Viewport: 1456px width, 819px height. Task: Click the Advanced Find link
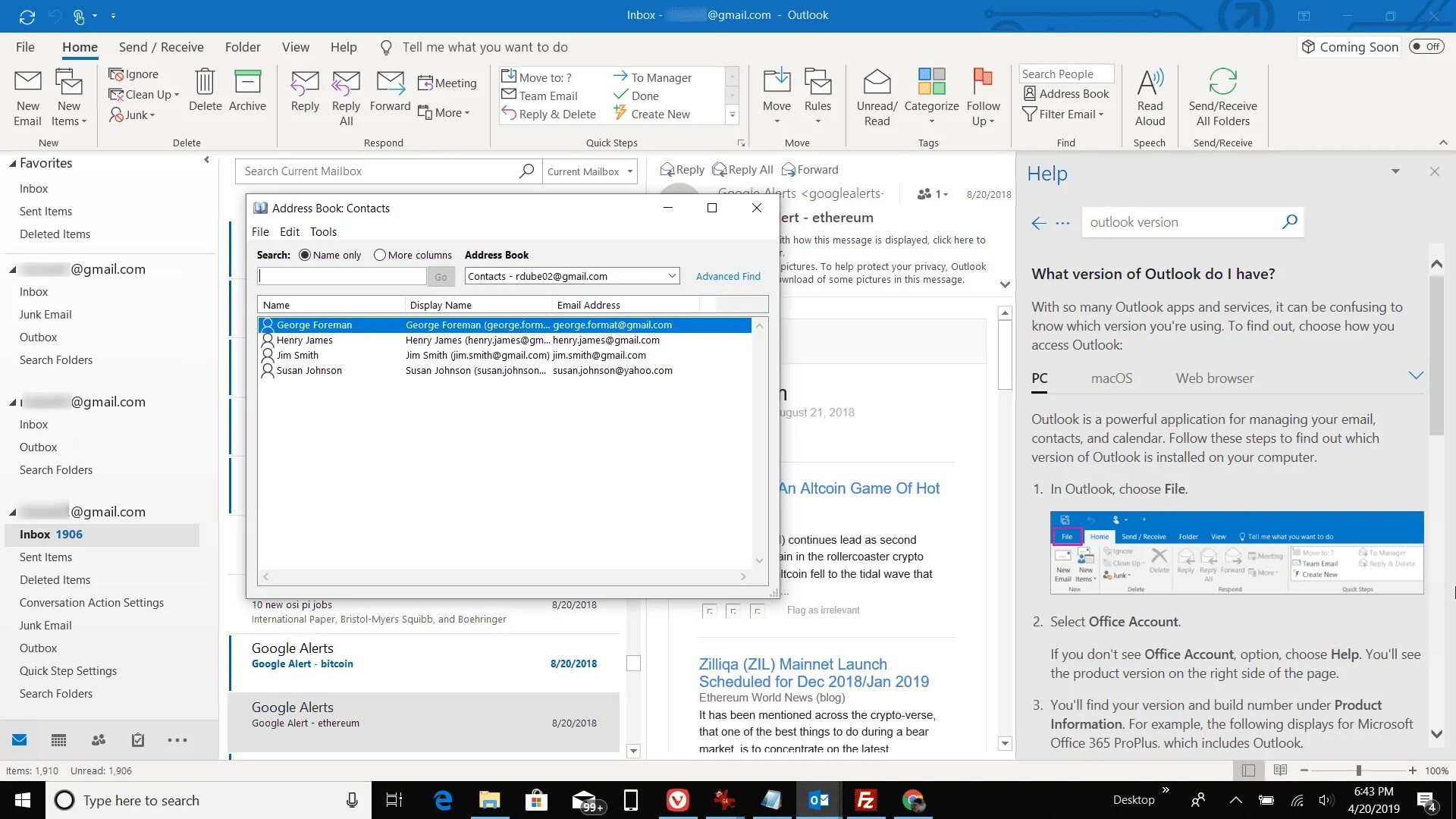pos(727,276)
